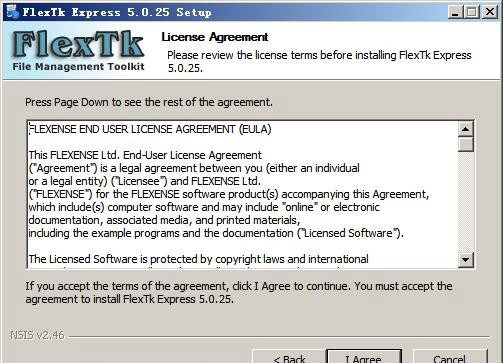Go back with the Back button
503x363 pixels.
click(289, 356)
